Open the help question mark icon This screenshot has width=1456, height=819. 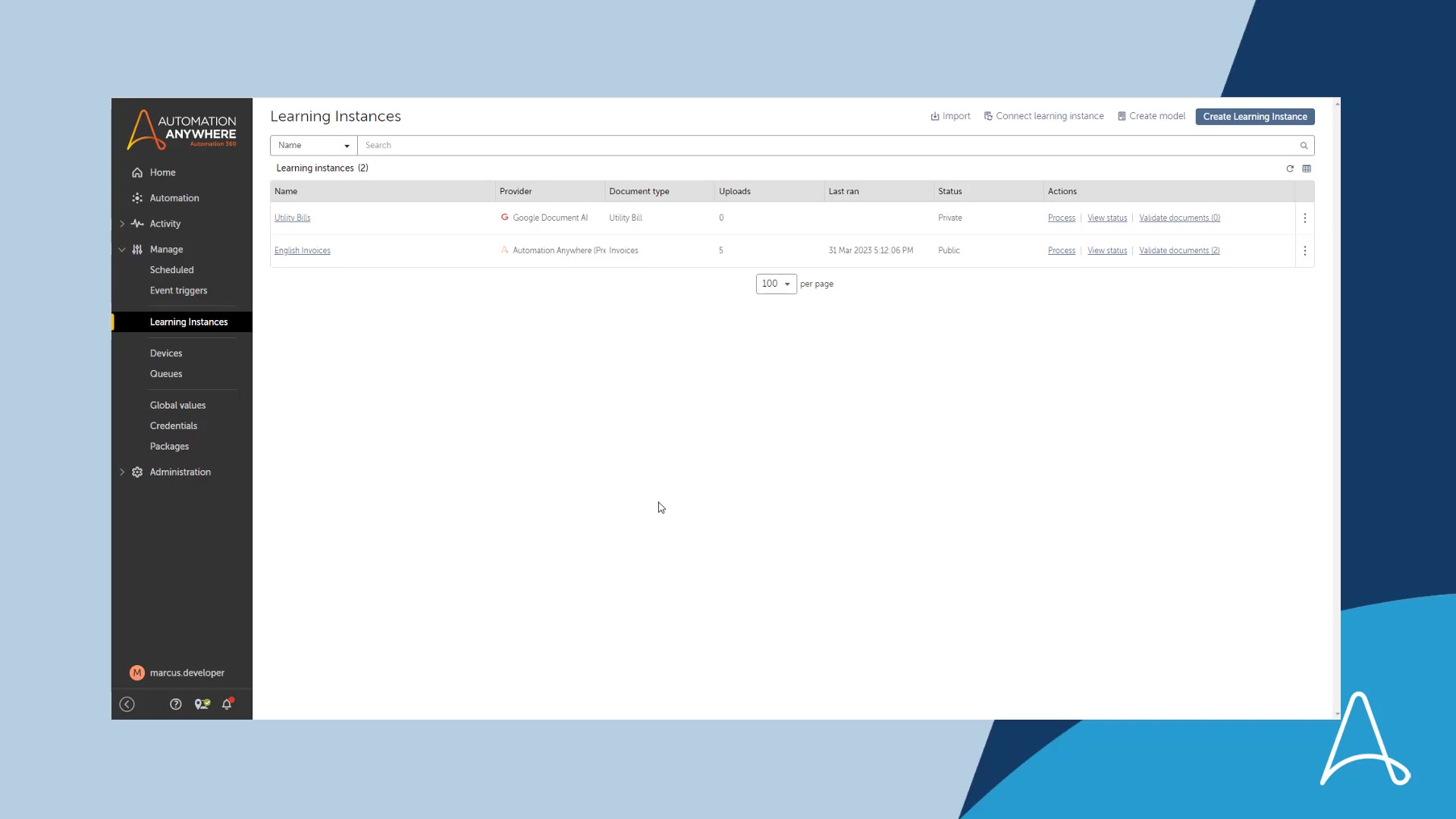(176, 704)
